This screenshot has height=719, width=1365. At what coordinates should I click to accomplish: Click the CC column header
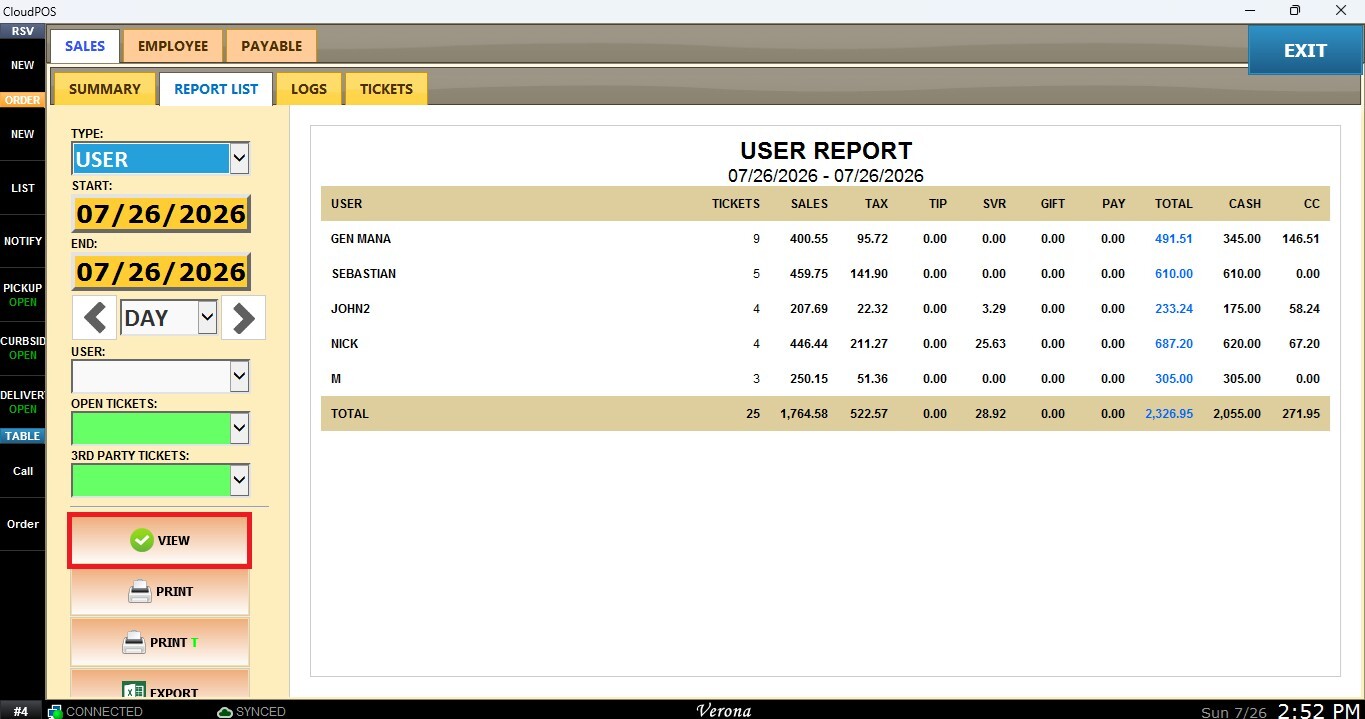pyautogui.click(x=1312, y=204)
